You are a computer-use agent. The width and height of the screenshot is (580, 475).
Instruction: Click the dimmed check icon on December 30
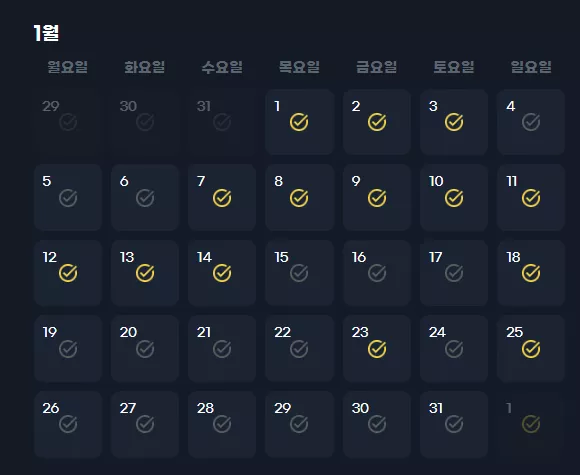145,122
